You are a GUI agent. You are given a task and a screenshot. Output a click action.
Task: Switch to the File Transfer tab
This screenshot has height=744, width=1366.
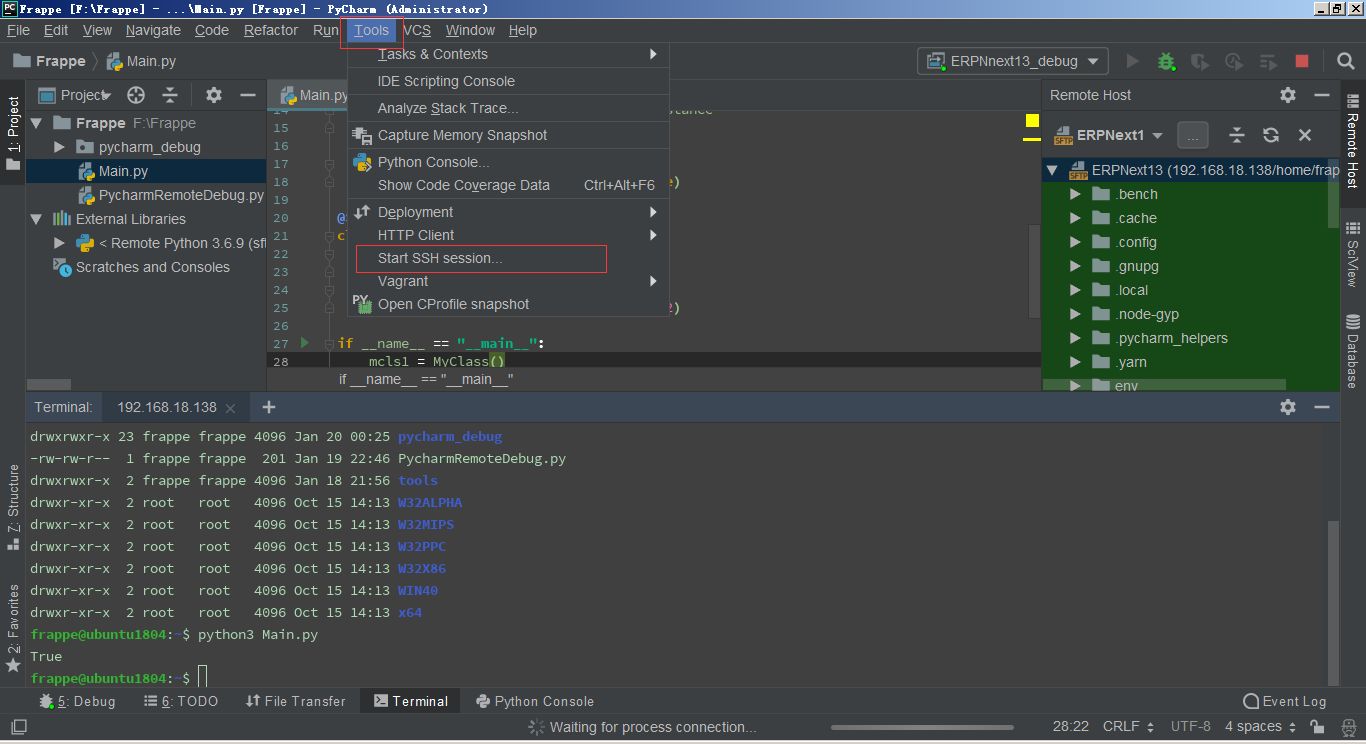click(295, 701)
